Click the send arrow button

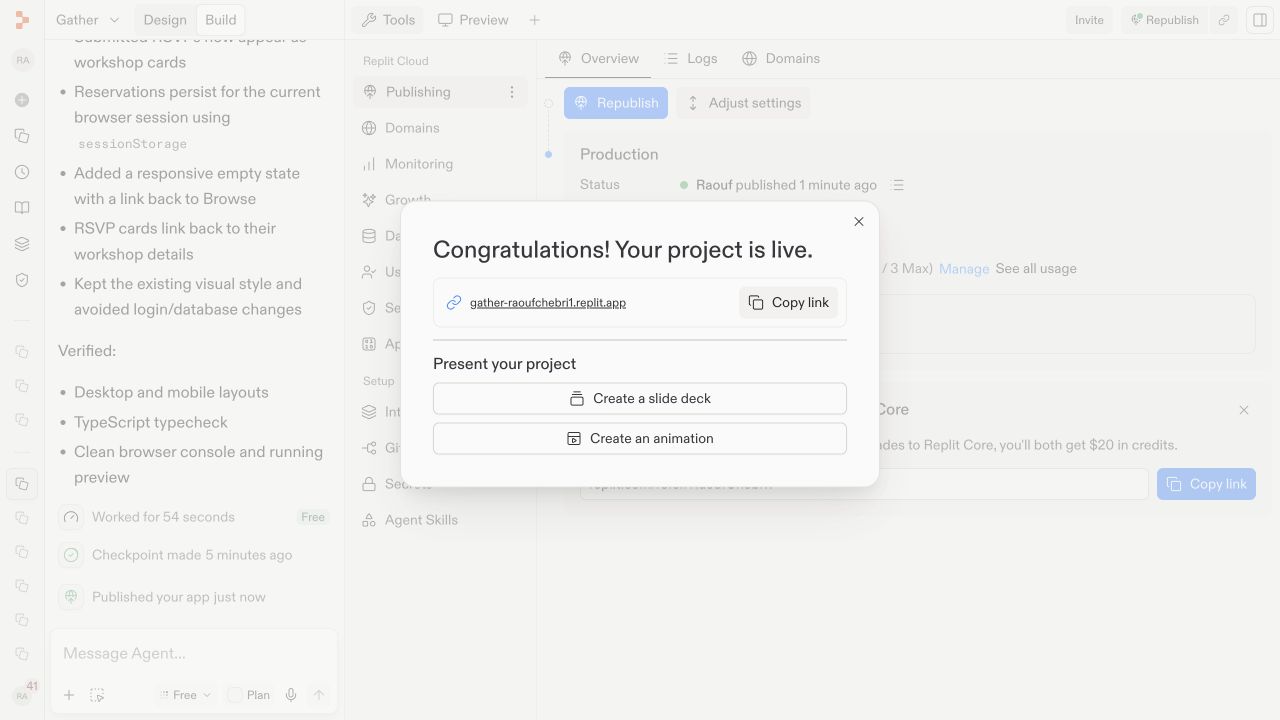[x=319, y=695]
